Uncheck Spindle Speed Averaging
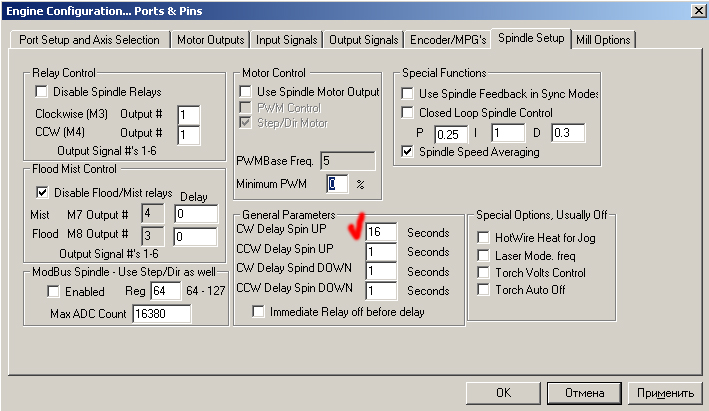This screenshot has height=411, width=709. (x=407, y=152)
